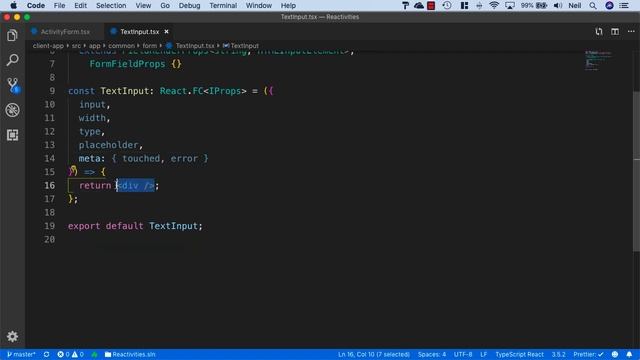Screen dimensions: 640x360
Task: Click form in the breadcrumb path
Action: (x=149, y=46)
